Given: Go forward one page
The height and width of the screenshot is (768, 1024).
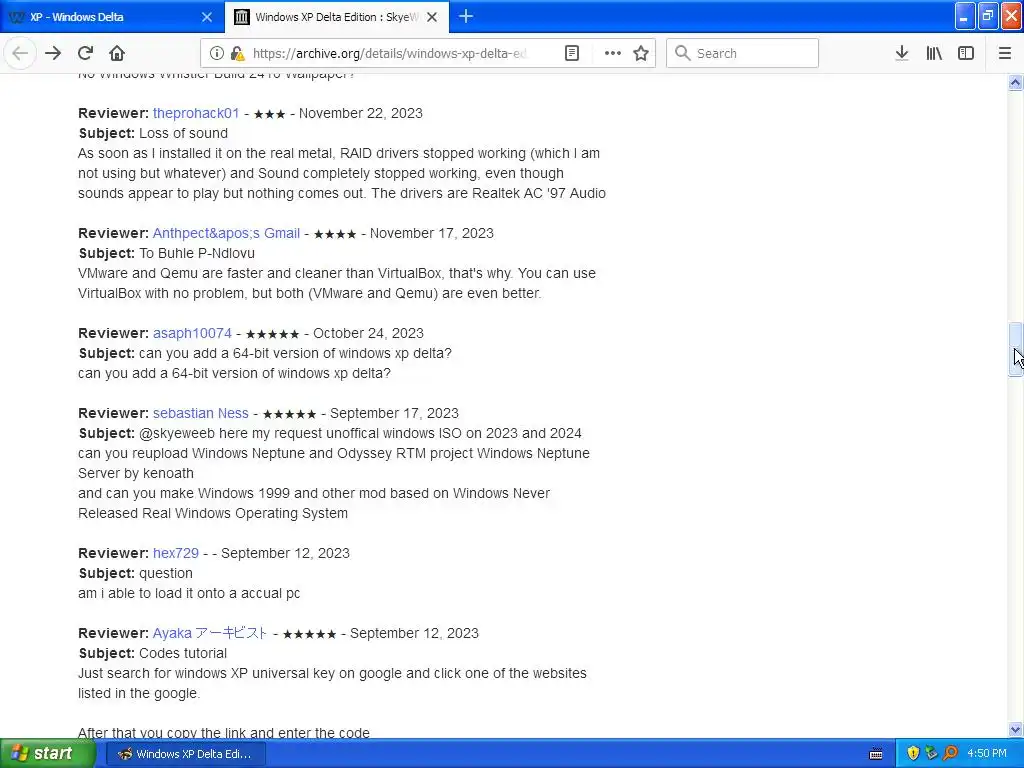Looking at the screenshot, I should (x=53, y=53).
